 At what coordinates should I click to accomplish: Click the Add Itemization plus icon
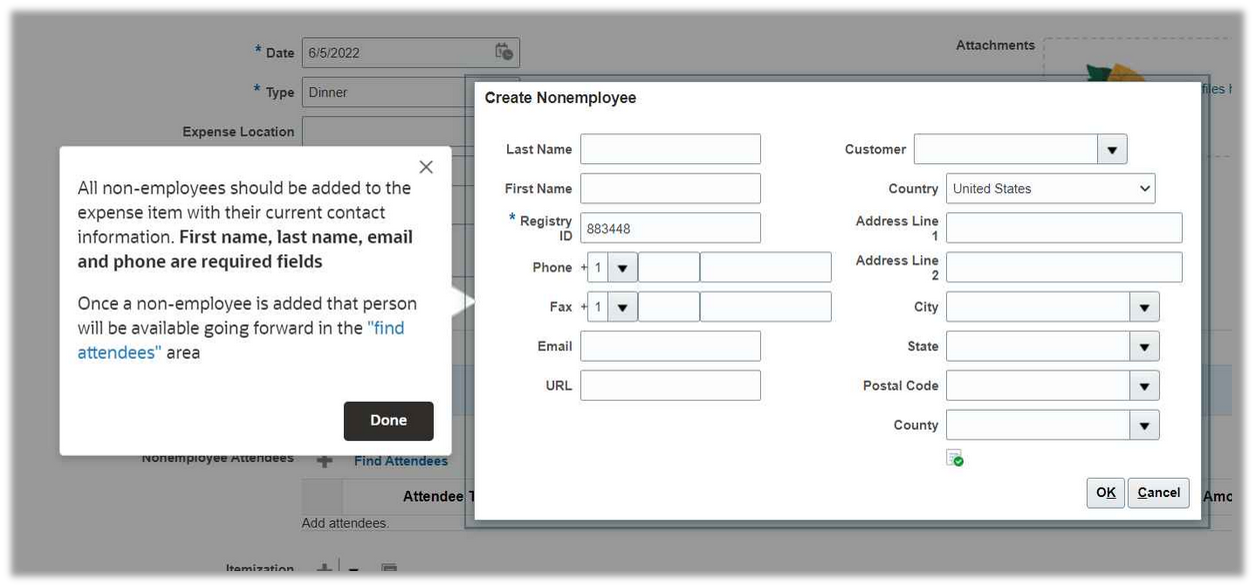click(x=323, y=570)
